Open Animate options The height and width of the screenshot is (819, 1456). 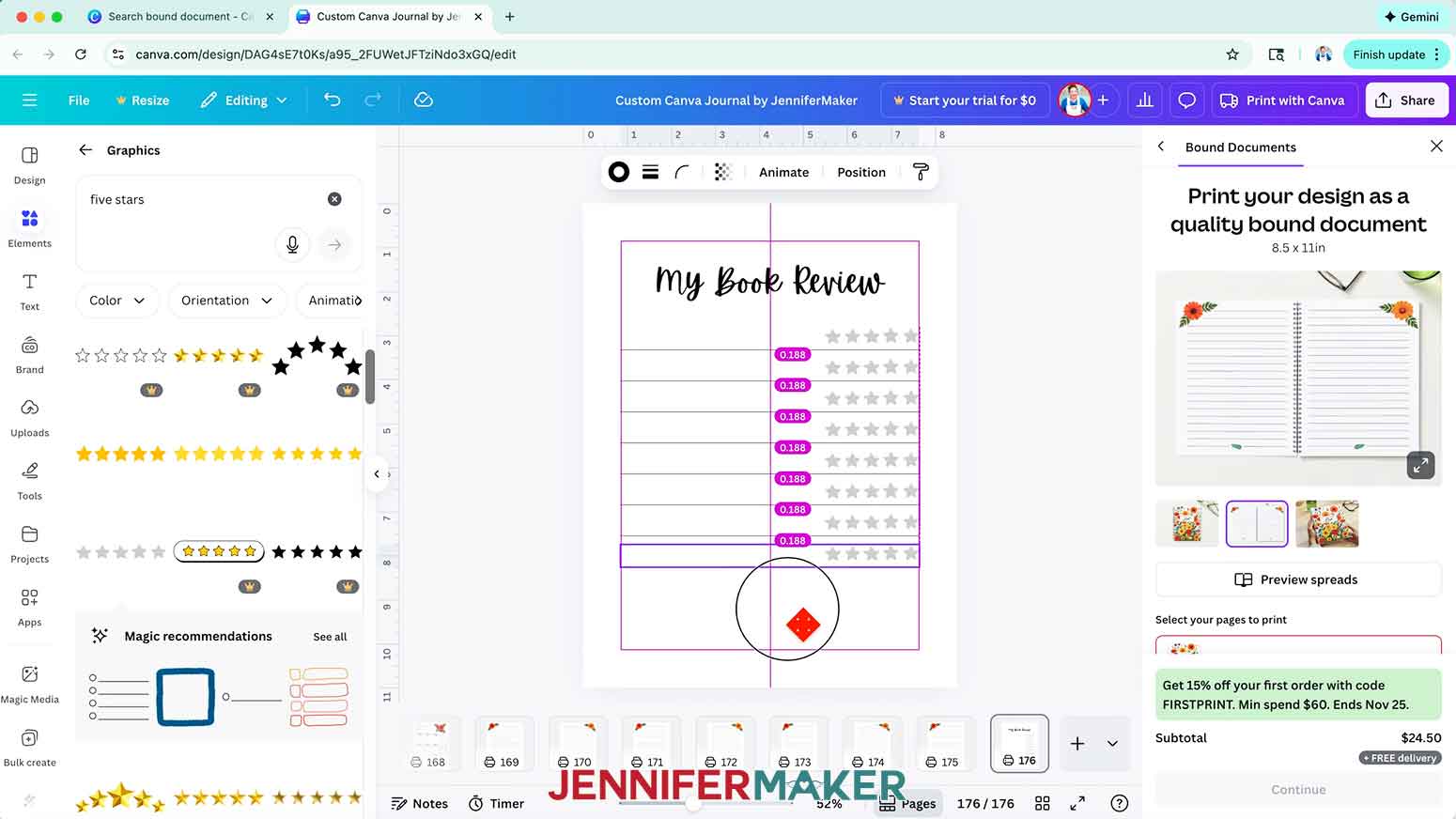click(783, 172)
